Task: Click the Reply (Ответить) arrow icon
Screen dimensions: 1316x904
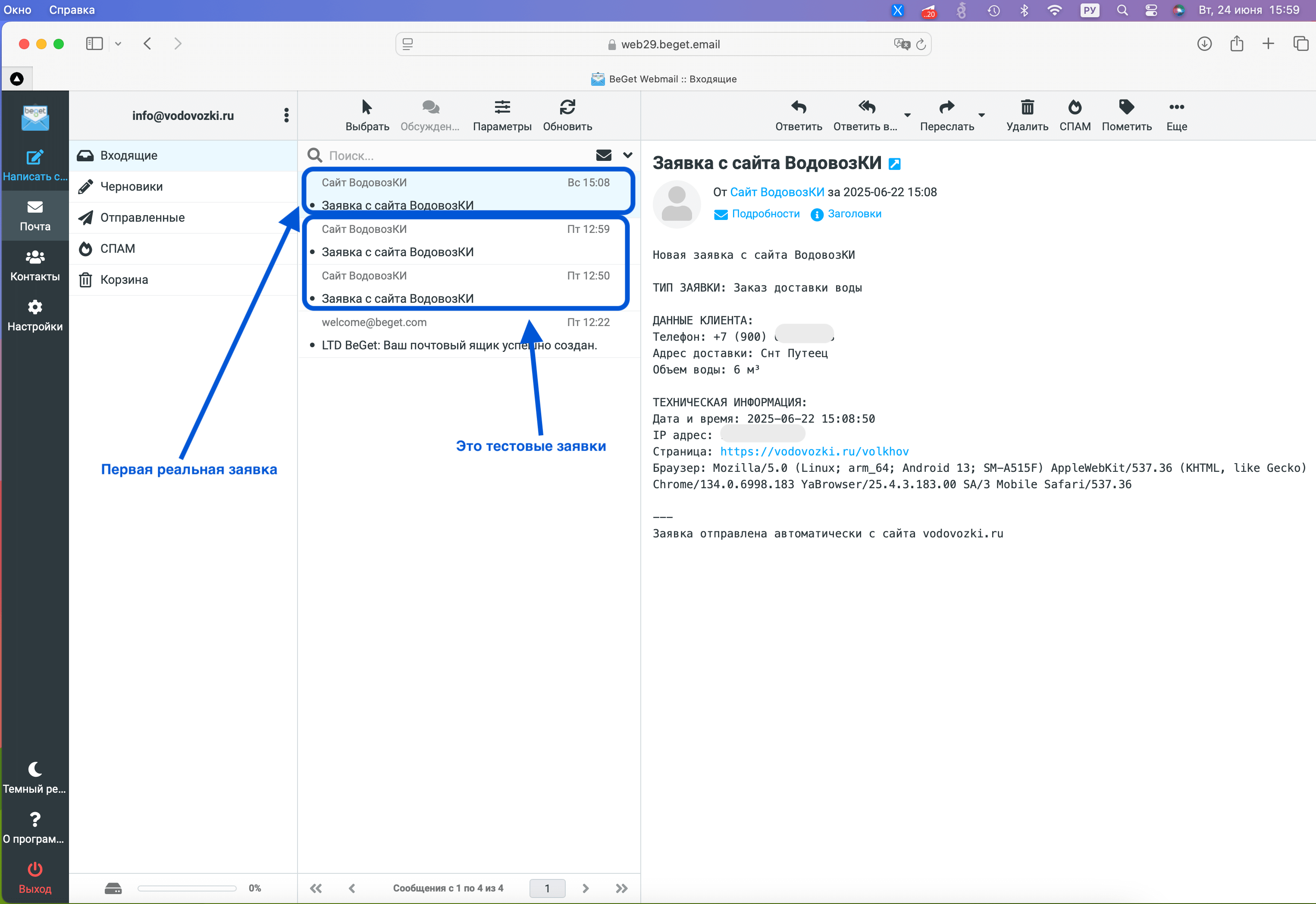Action: [x=799, y=107]
